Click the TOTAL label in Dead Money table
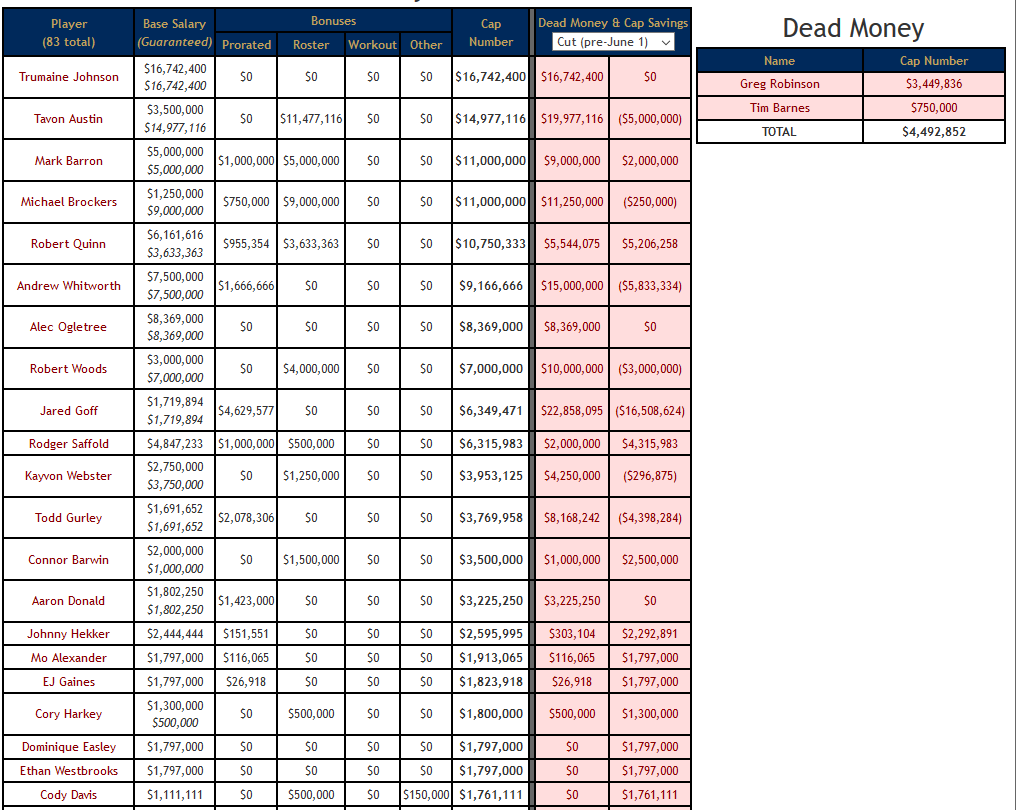The height and width of the screenshot is (810, 1019). 780,132
